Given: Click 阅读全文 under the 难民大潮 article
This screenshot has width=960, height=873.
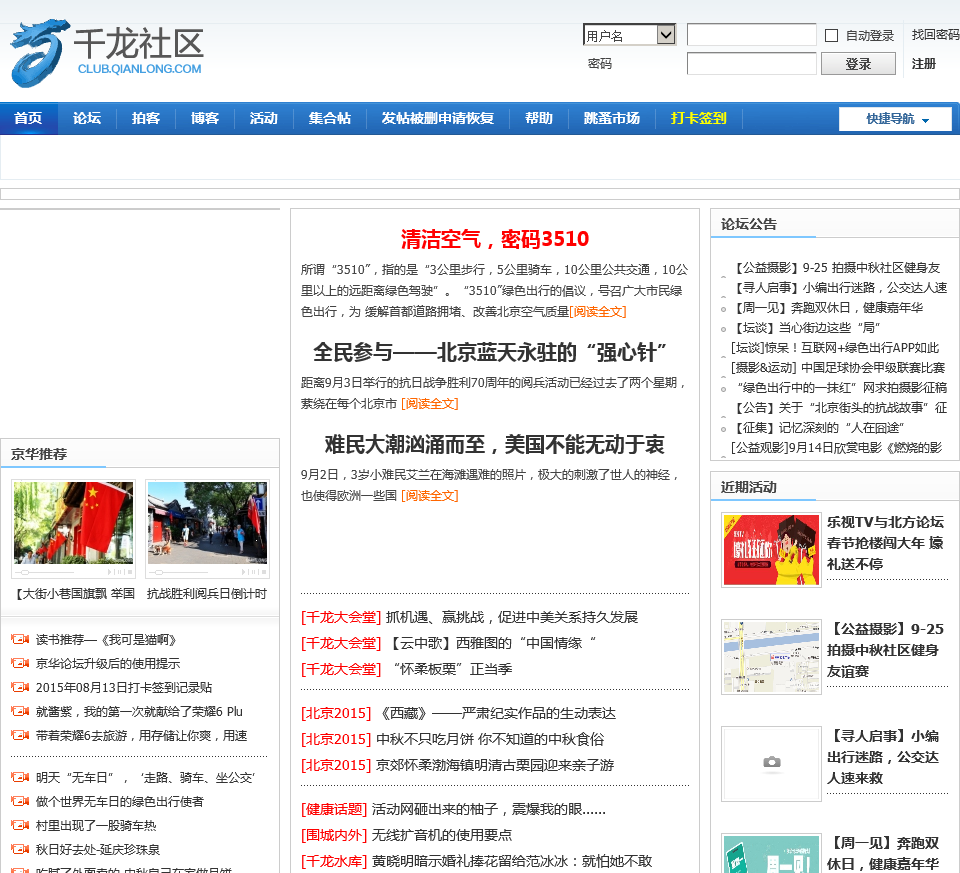Looking at the screenshot, I should pyautogui.click(x=430, y=495).
